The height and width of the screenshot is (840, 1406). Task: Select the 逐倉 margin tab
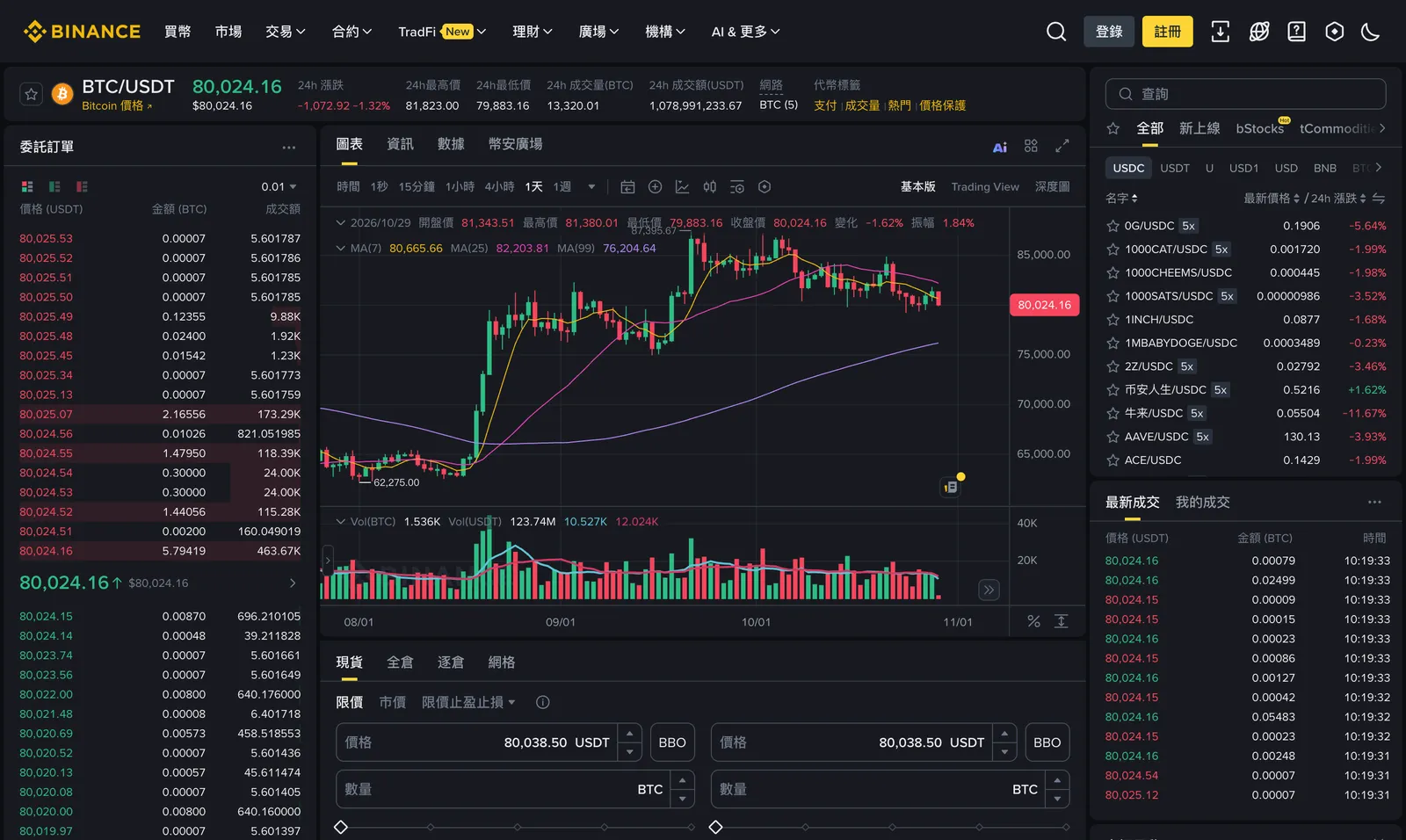click(451, 663)
